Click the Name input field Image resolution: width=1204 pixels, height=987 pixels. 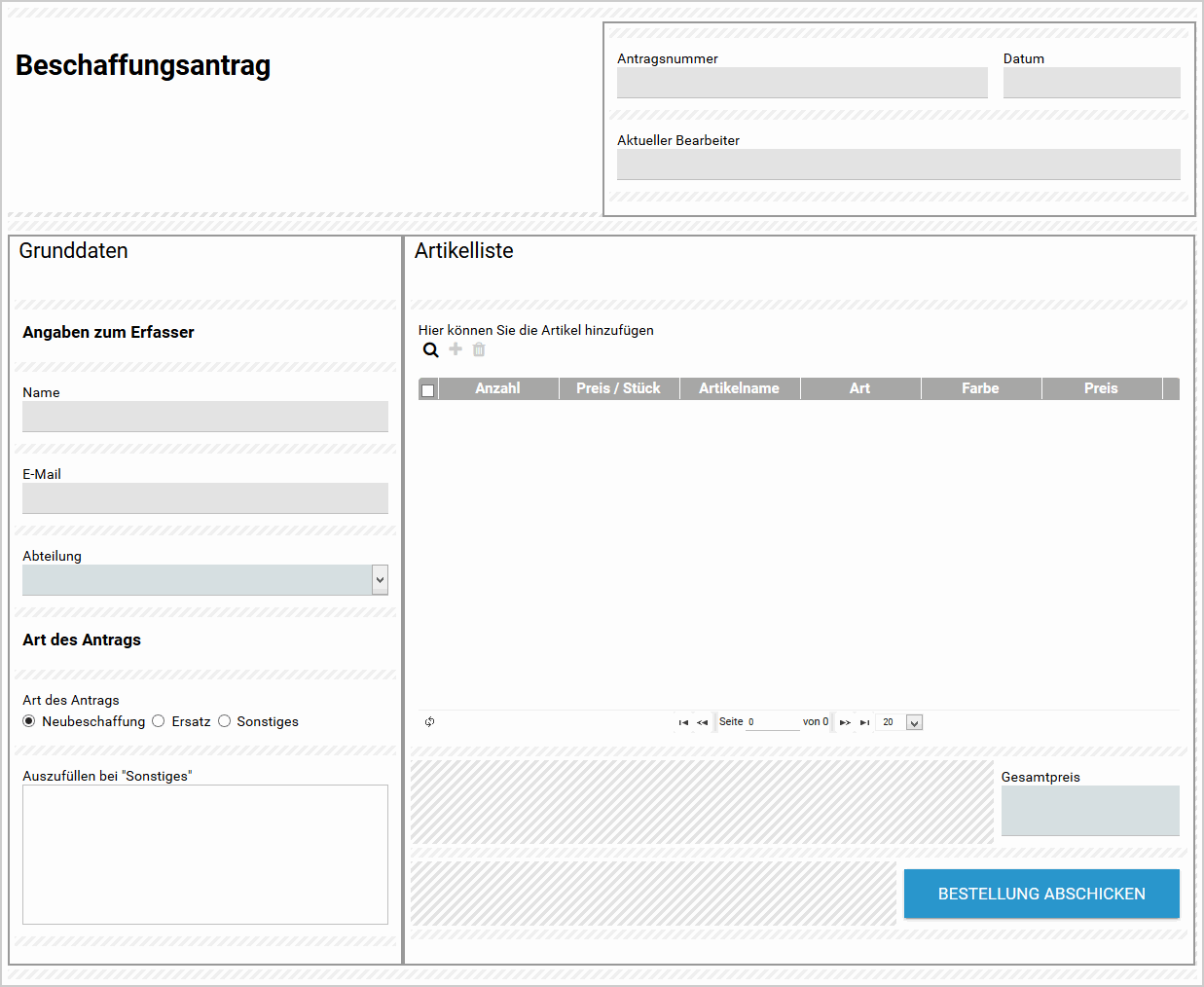click(205, 416)
